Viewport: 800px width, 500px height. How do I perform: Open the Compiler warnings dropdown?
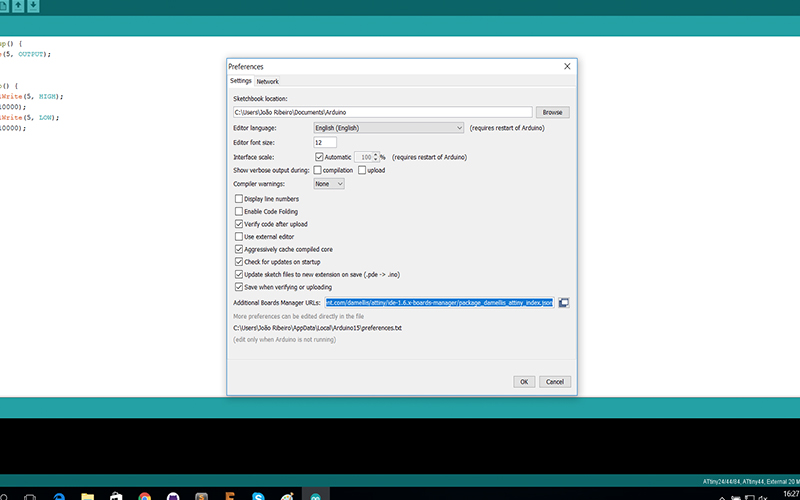click(x=329, y=184)
